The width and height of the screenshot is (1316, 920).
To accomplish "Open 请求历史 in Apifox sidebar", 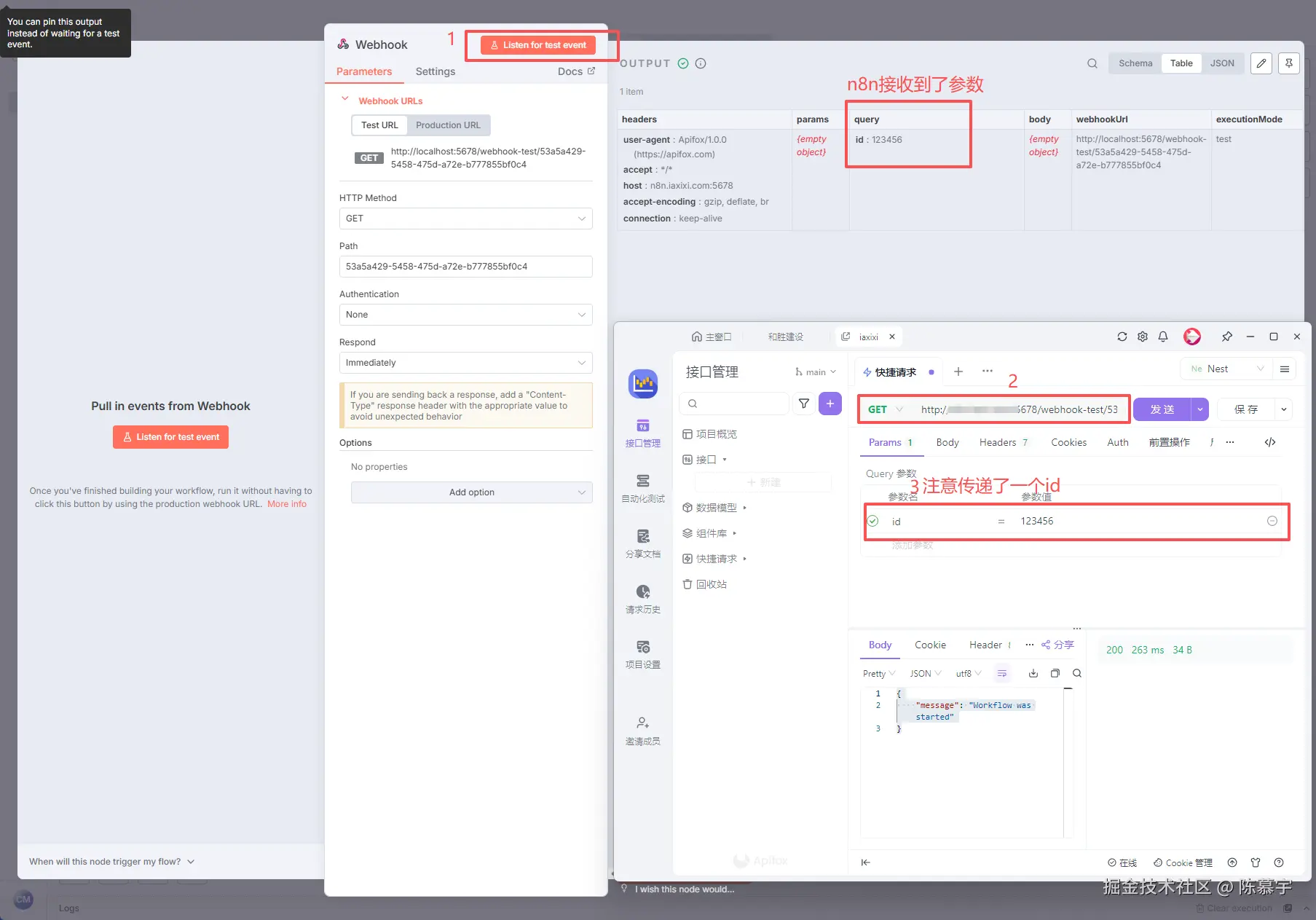I will 643,599.
